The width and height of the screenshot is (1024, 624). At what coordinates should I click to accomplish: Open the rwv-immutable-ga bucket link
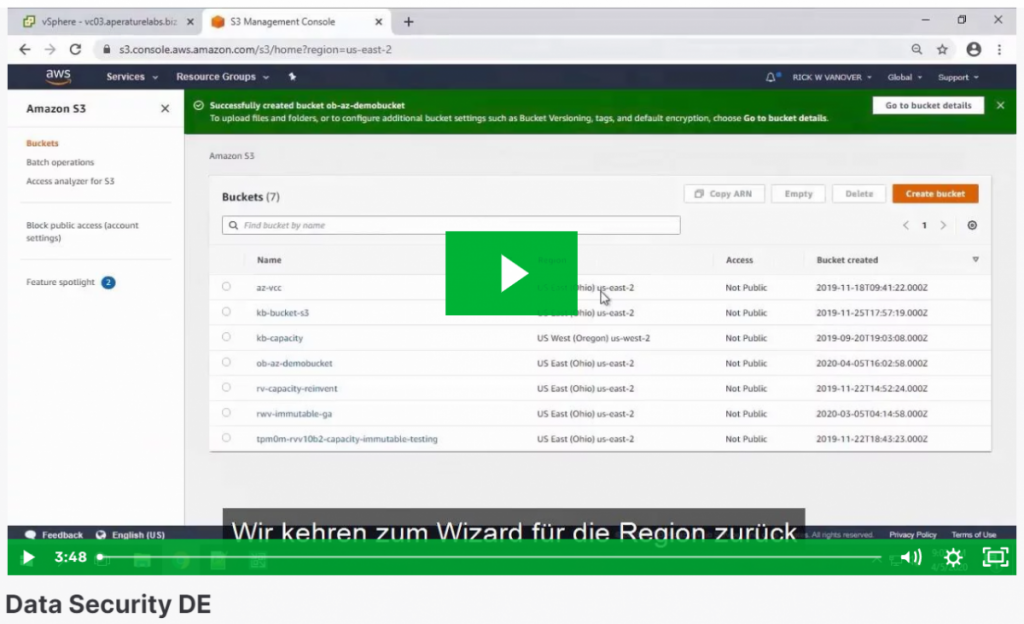[294, 413]
